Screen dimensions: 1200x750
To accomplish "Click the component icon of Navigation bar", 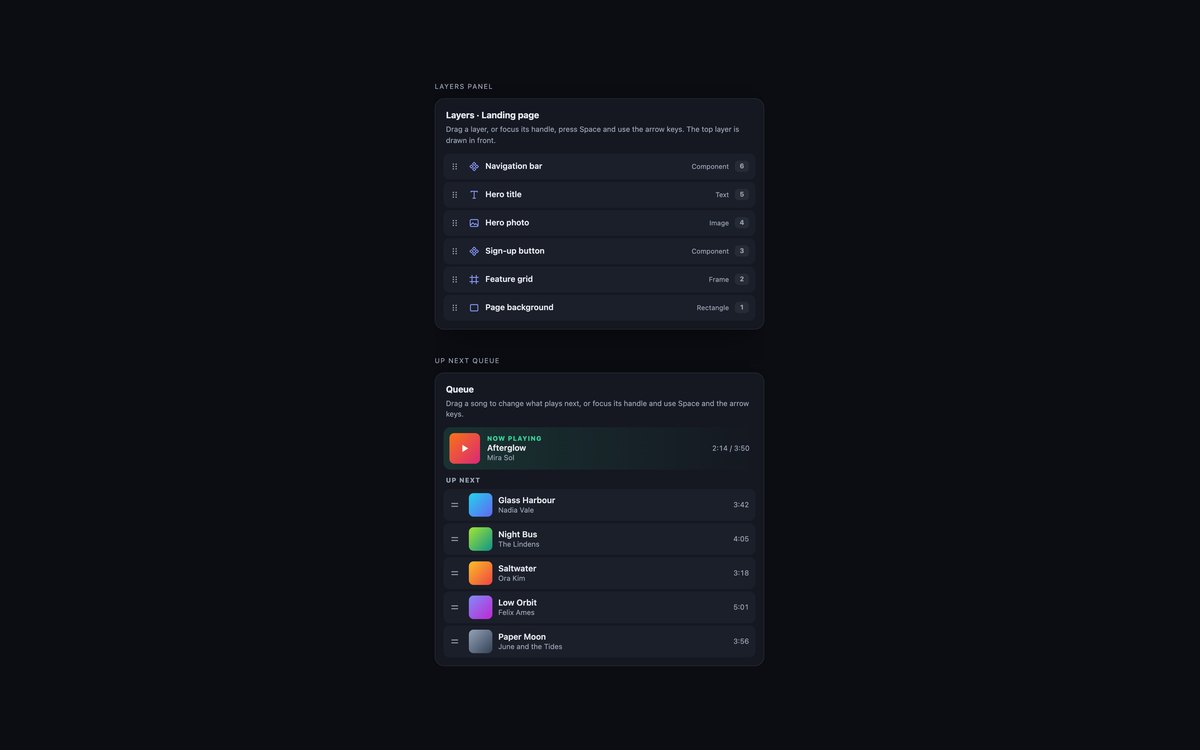I will coord(474,167).
